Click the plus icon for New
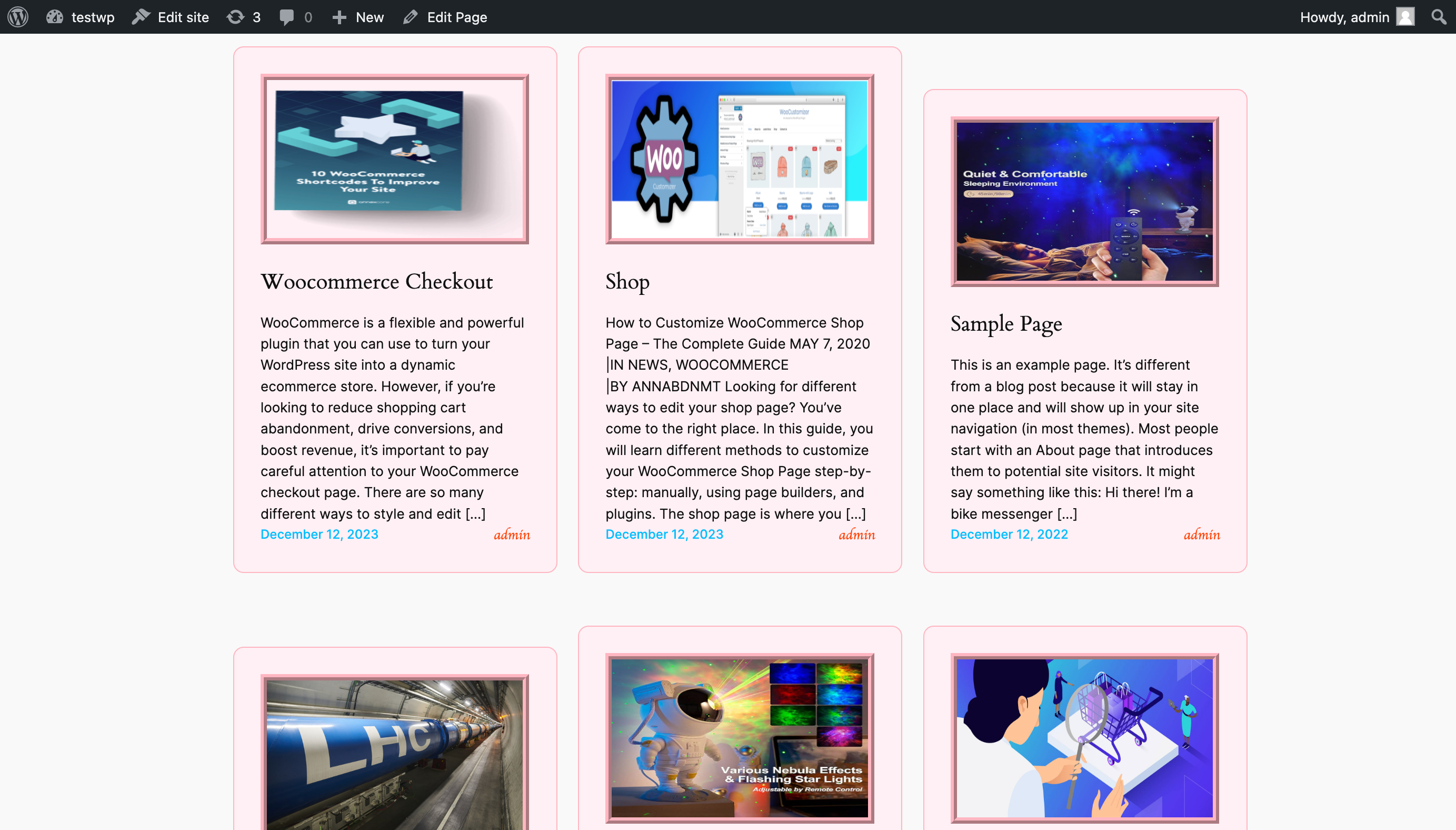The width and height of the screenshot is (1456, 830). pos(340,17)
